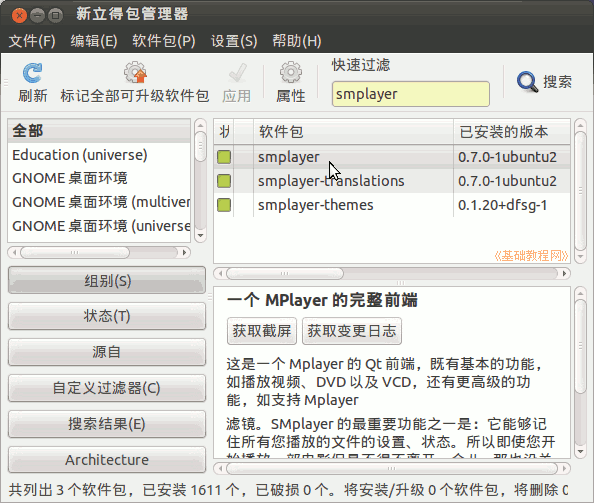This screenshot has width=594, height=503.
Task: Click the Search (搜索) magnifier icon
Action: click(x=527, y=82)
